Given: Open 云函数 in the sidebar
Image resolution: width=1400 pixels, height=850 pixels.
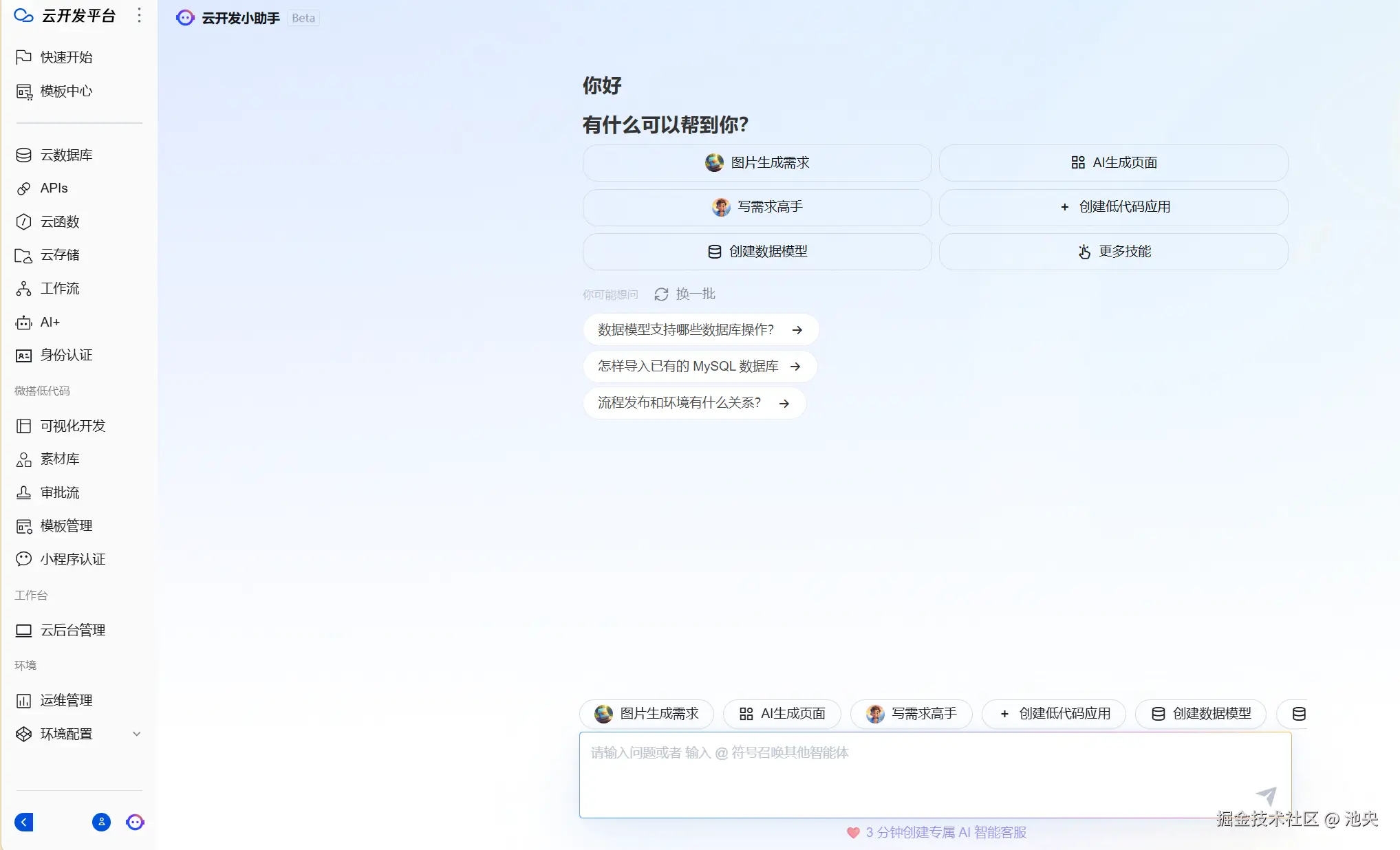Looking at the screenshot, I should point(60,221).
